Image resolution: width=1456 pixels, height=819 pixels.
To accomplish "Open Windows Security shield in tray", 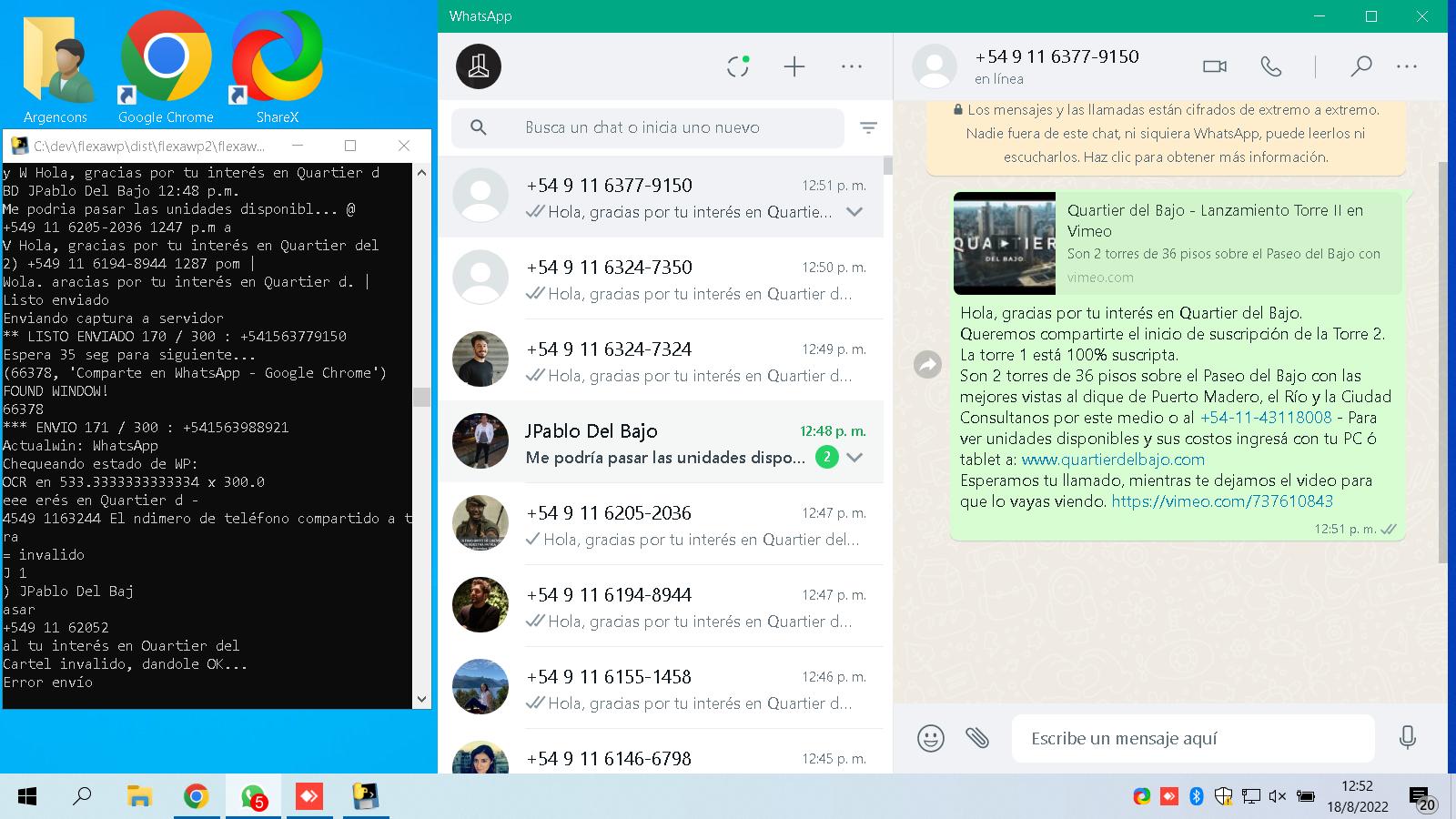I will (1223, 797).
